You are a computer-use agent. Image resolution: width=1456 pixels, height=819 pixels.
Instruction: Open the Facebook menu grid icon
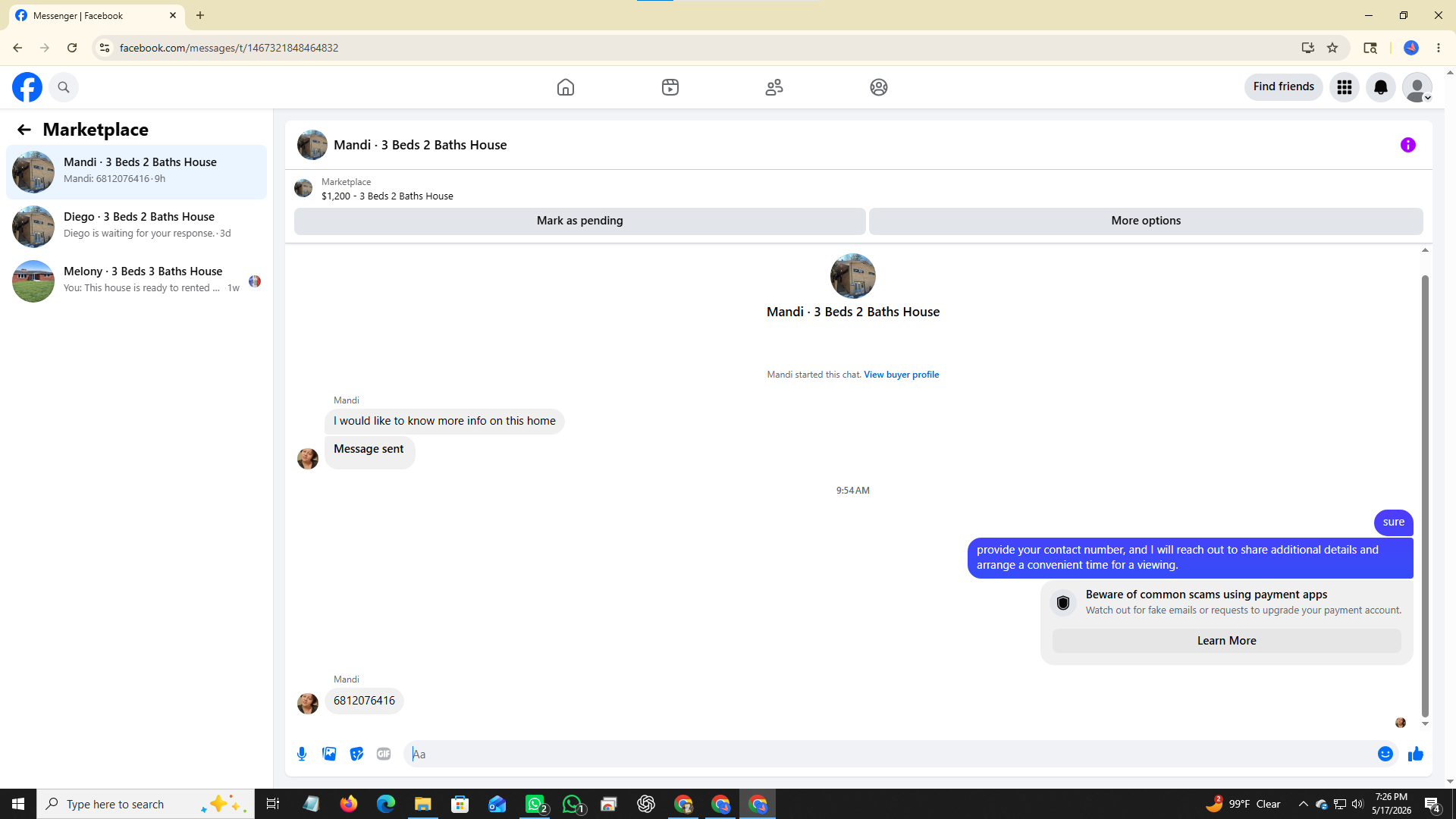point(1345,87)
